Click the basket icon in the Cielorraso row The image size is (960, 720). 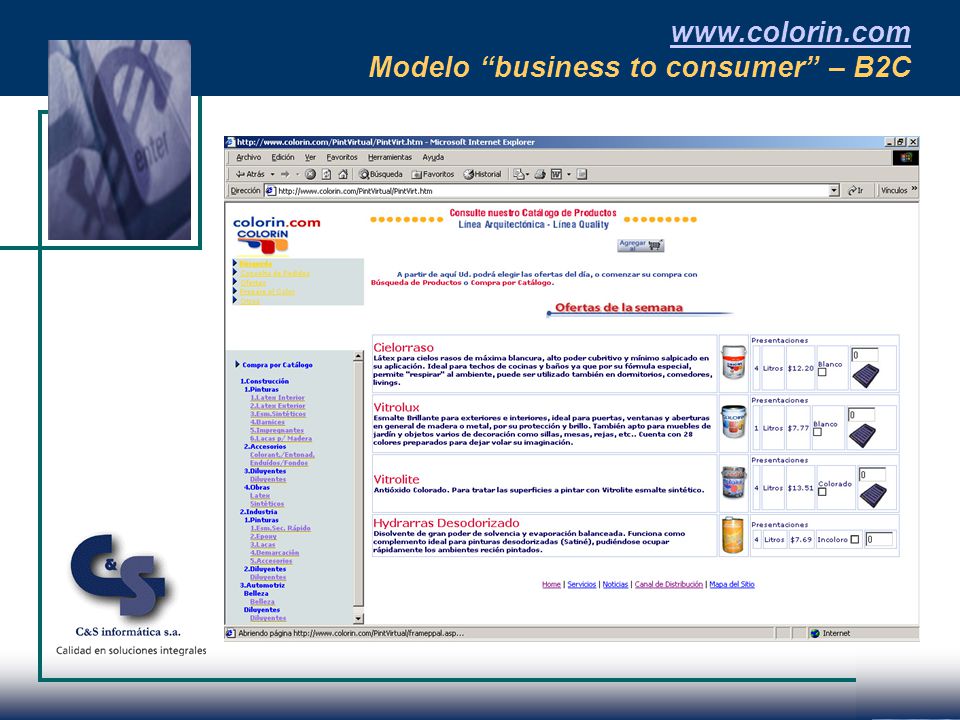pos(865,376)
